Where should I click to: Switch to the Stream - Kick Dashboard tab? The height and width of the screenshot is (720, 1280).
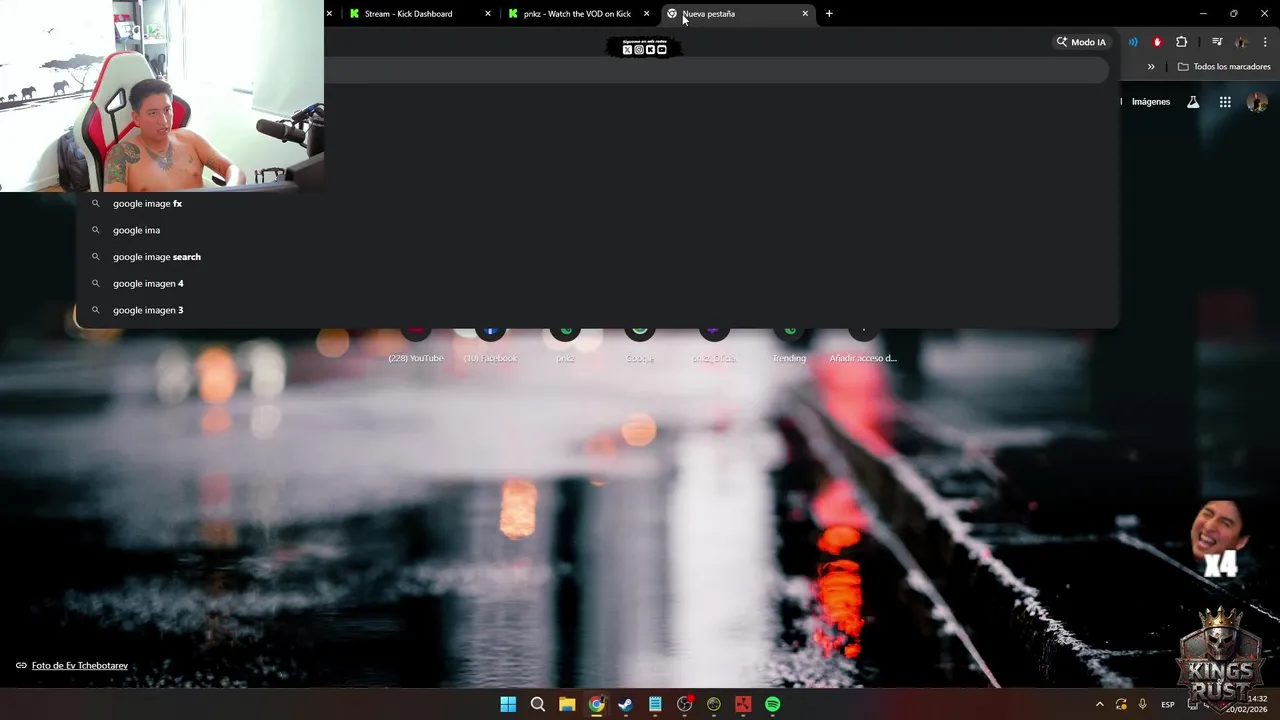pos(408,14)
